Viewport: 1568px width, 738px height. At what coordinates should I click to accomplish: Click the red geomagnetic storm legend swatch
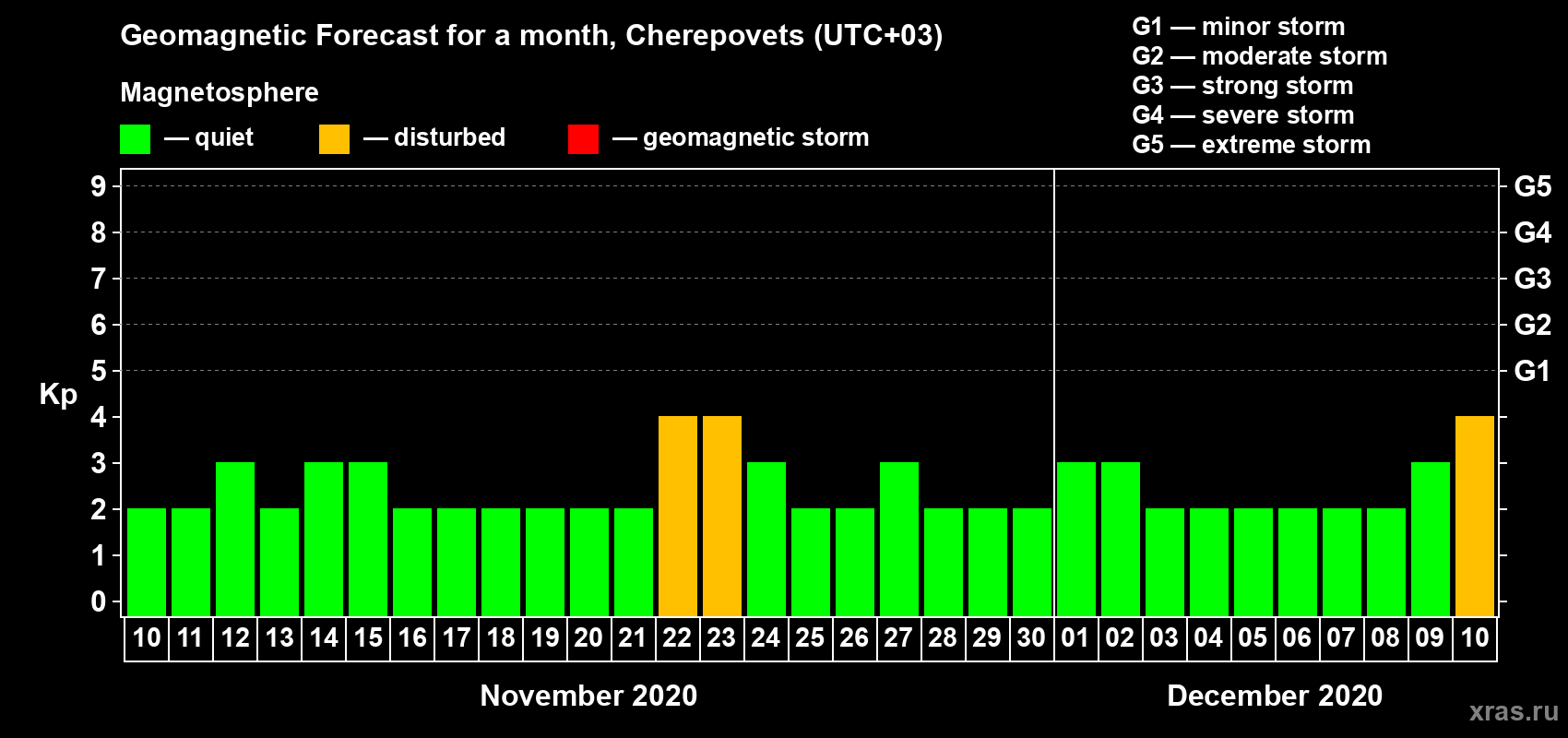tap(583, 139)
